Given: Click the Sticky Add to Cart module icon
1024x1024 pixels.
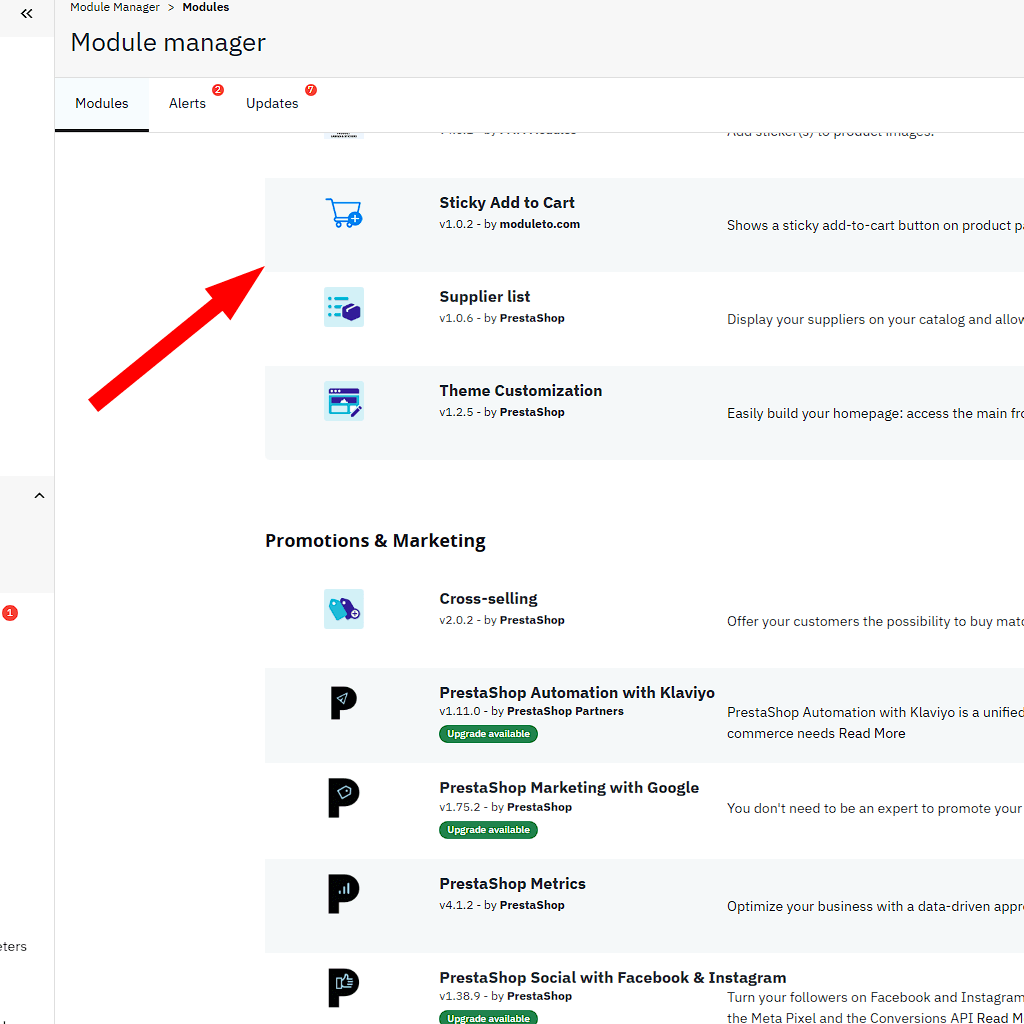Looking at the screenshot, I should coord(344,213).
